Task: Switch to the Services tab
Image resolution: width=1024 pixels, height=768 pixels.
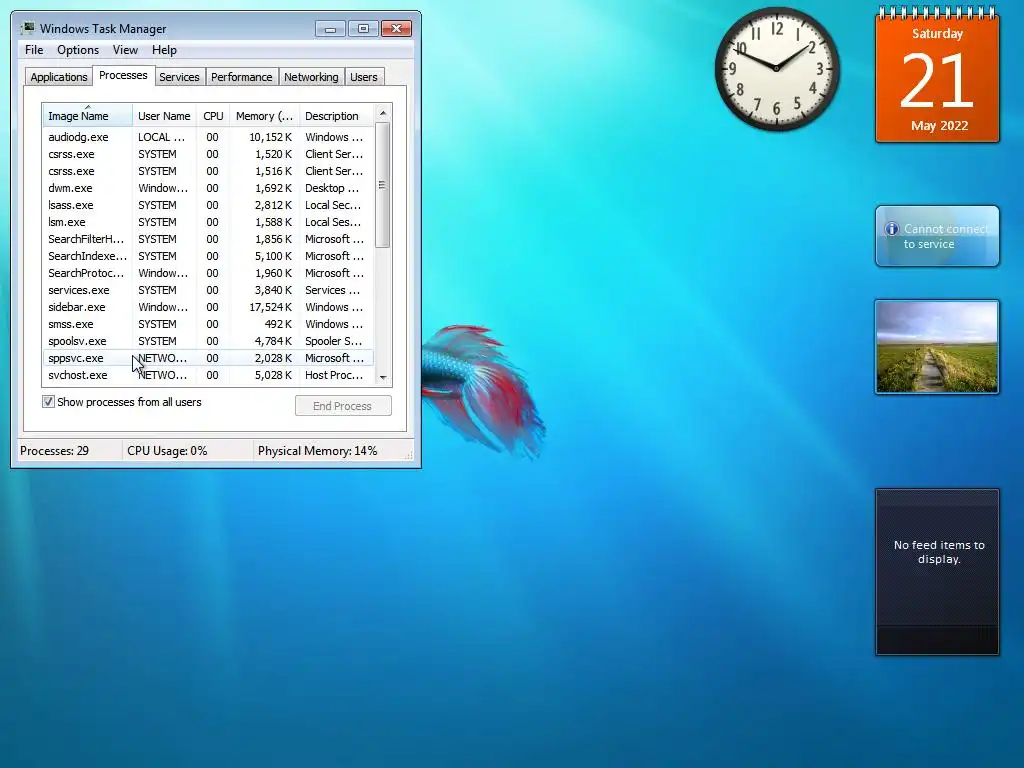Action: [179, 77]
